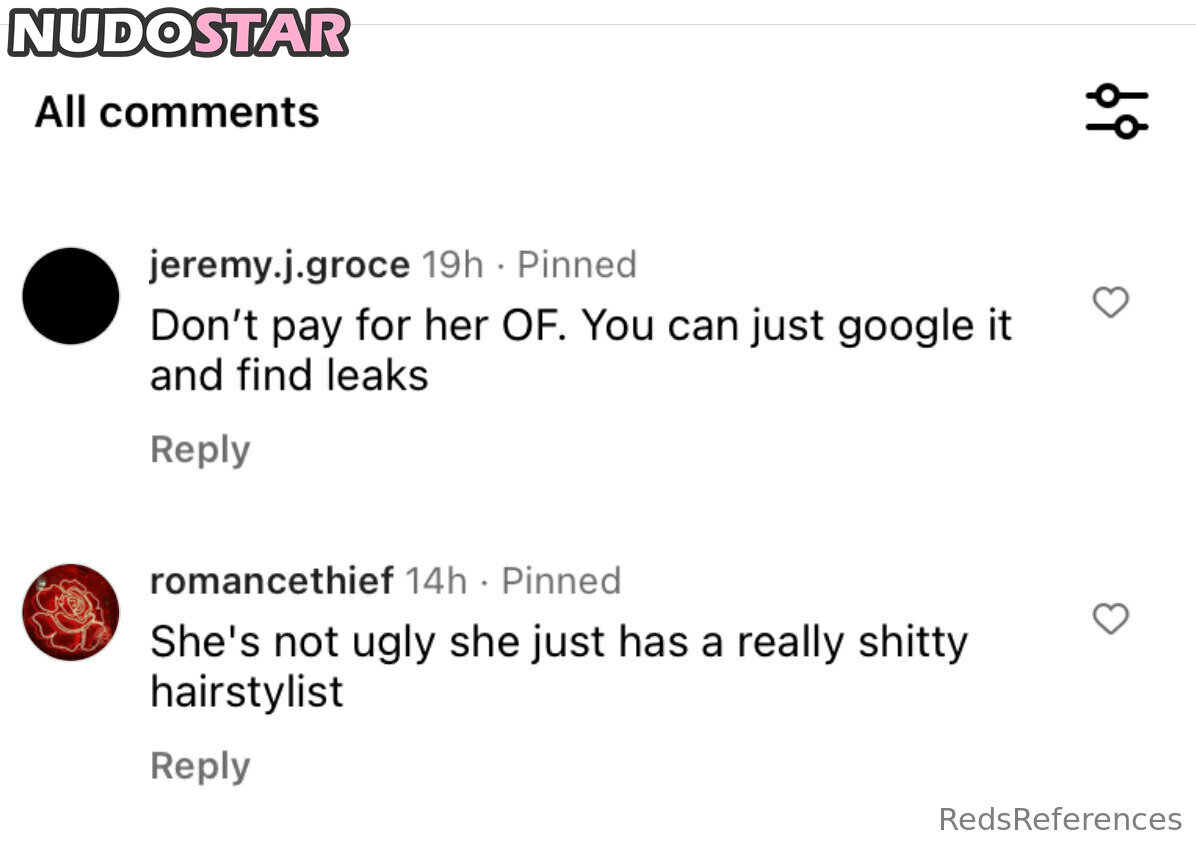Reply to jeremy.j.groce's comment

click(200, 450)
